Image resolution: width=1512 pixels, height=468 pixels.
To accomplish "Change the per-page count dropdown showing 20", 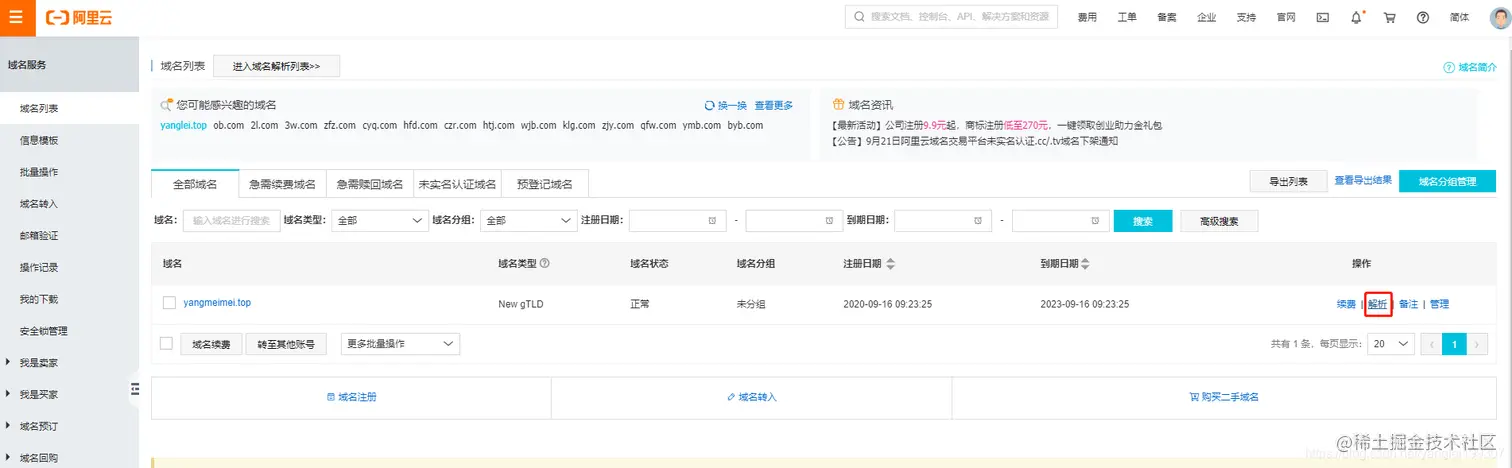I will (x=1392, y=344).
